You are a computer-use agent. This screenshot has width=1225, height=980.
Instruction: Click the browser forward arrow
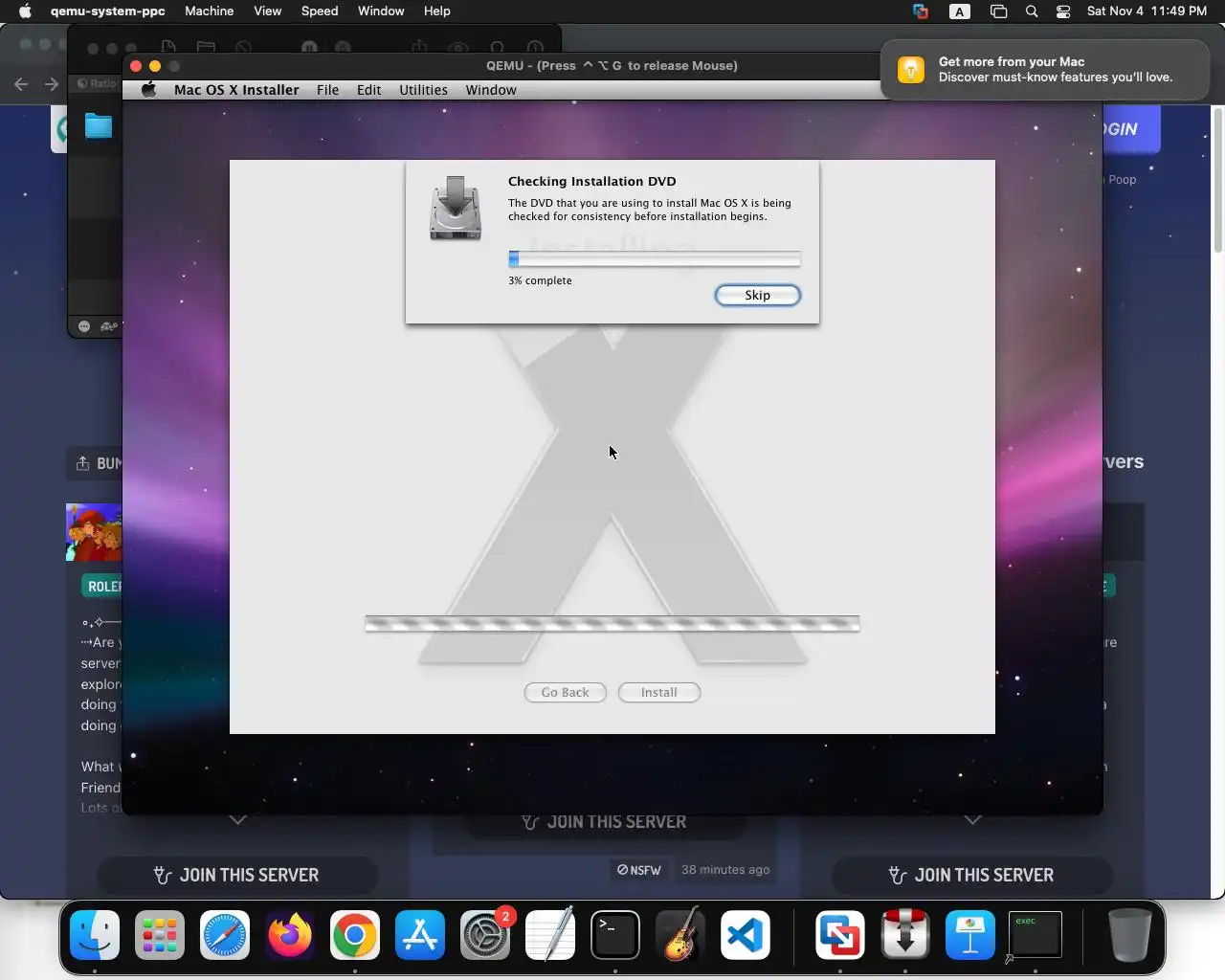pos(52,84)
